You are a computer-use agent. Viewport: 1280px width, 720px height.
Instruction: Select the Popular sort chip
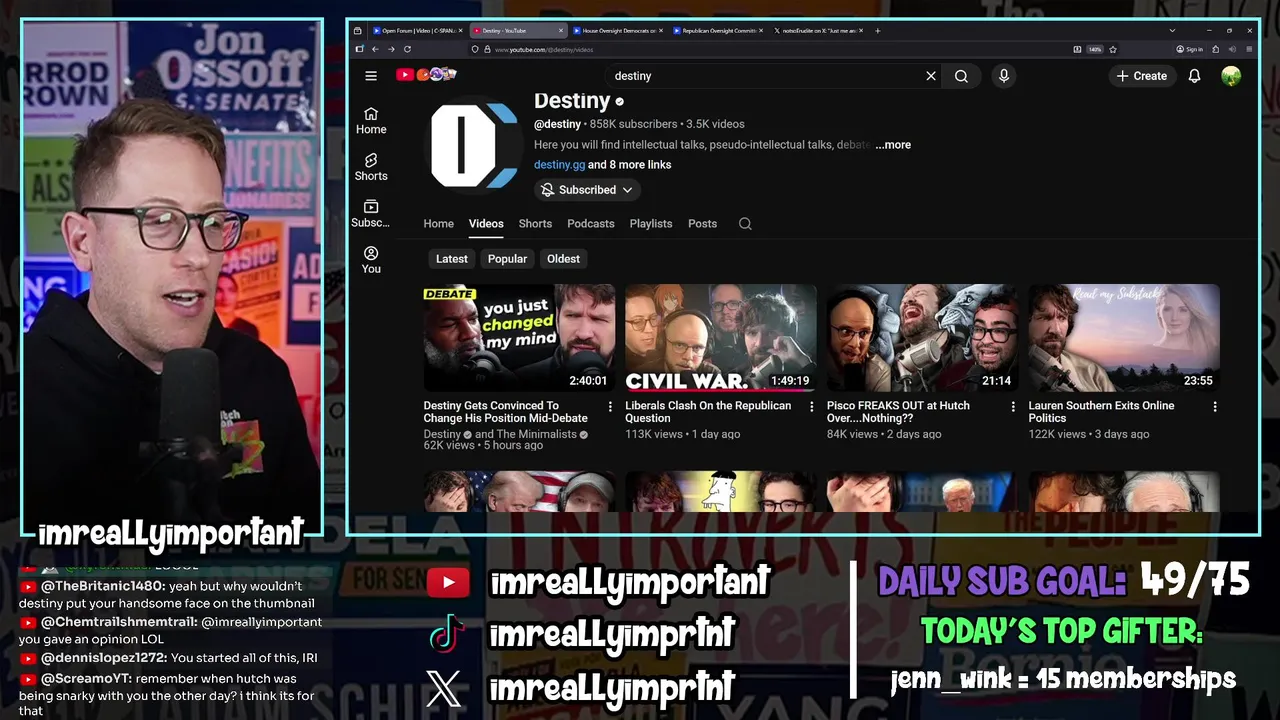pyautogui.click(x=507, y=259)
